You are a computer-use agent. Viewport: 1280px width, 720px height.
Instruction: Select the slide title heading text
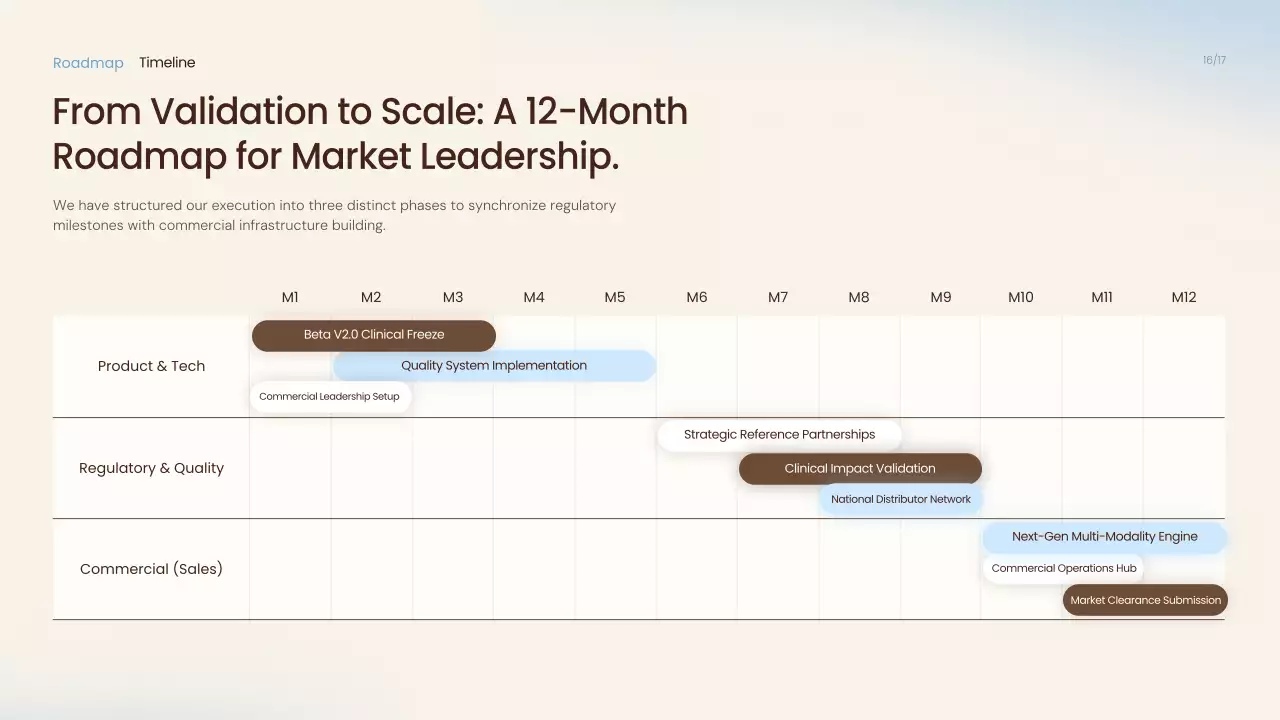[x=370, y=134]
